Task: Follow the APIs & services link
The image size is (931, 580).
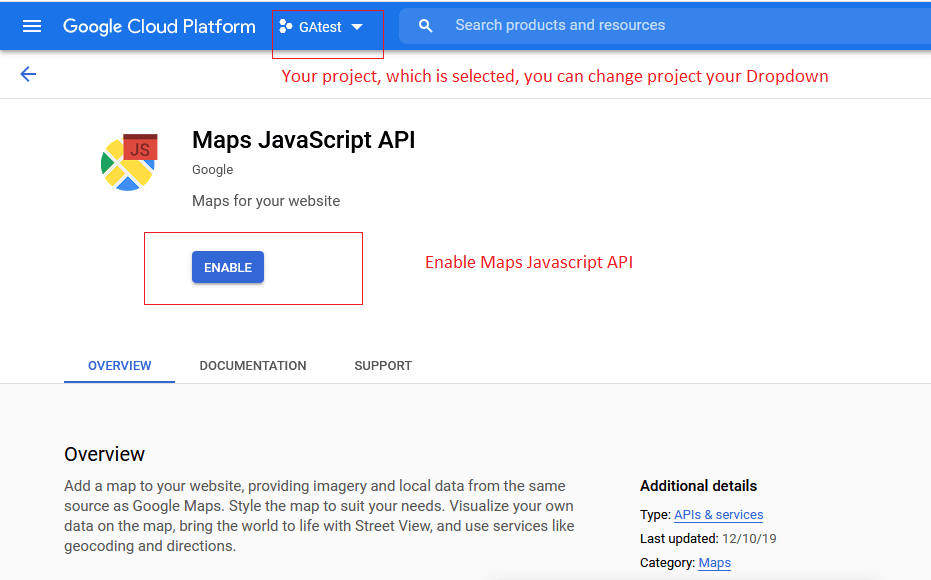Action: (x=718, y=515)
